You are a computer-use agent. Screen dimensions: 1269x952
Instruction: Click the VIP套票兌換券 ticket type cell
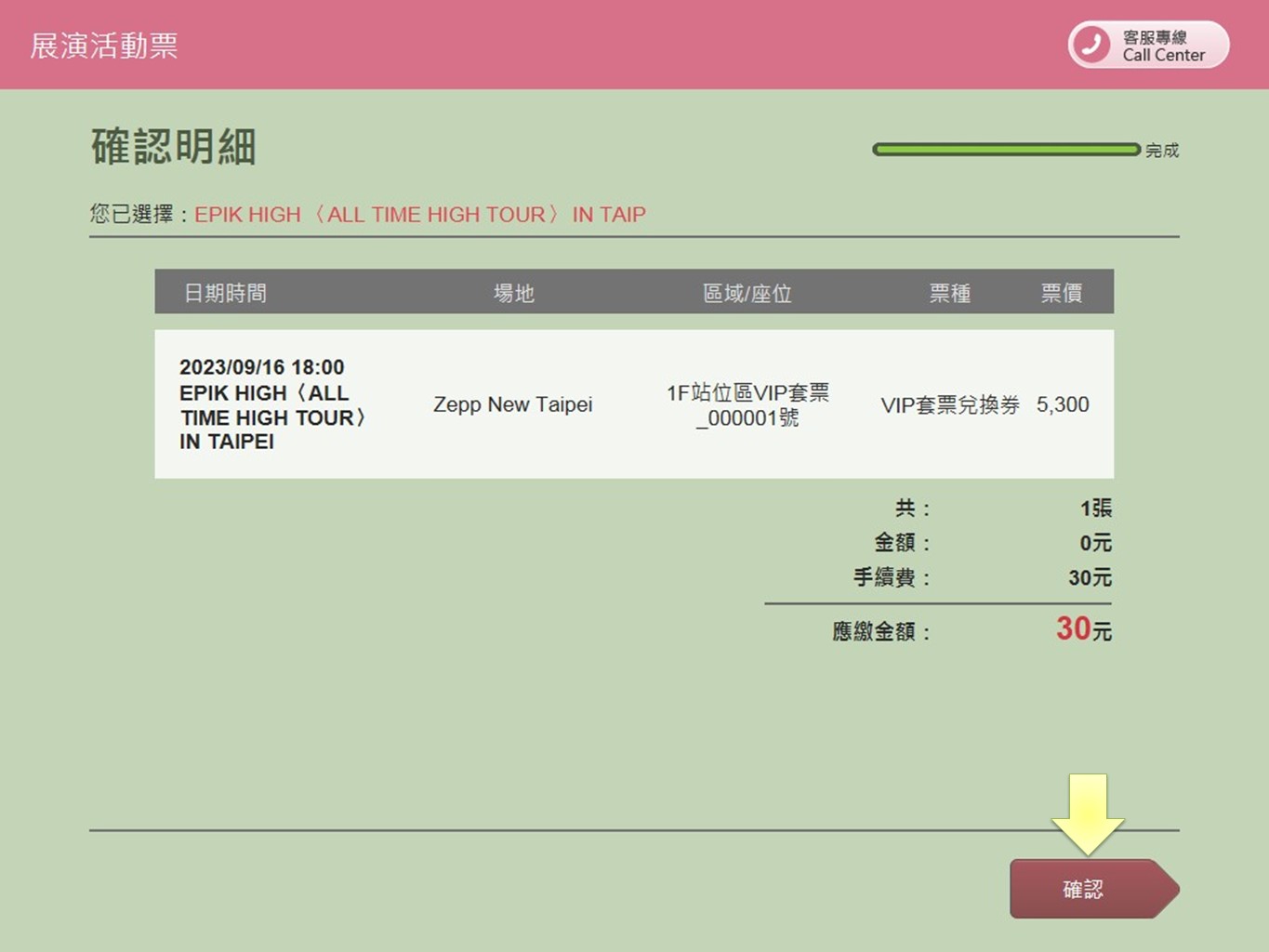(x=949, y=404)
